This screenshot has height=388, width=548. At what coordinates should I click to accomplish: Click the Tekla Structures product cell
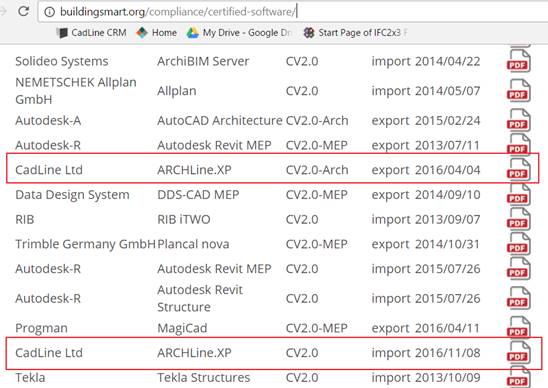(204, 378)
